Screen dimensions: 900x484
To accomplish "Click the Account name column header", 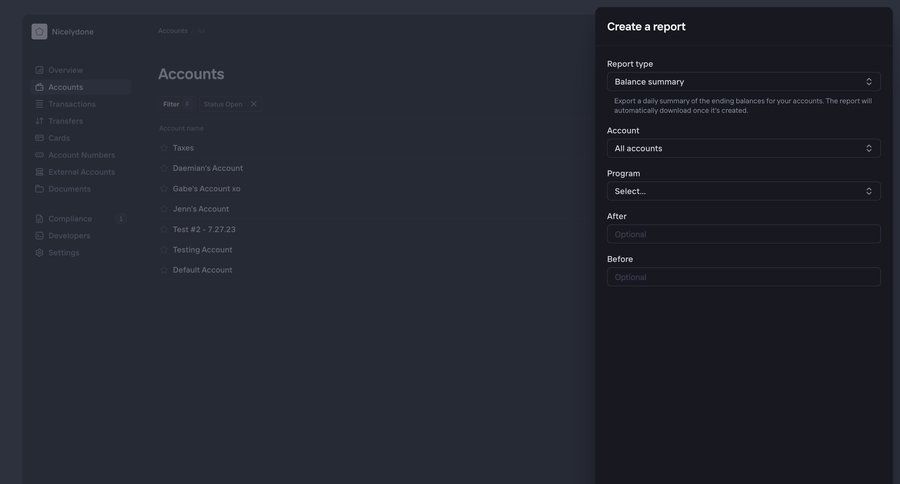I will point(181,129).
